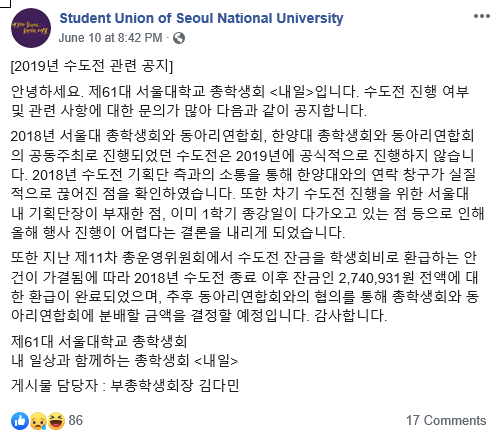Click the blue thumbs-up Like reaction icon
495x434 pixels.
click(20, 421)
